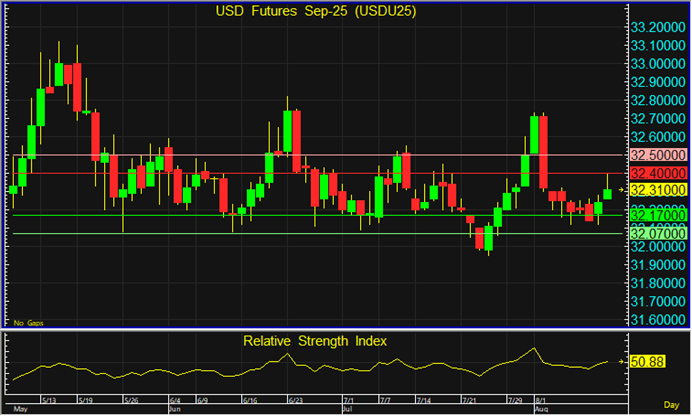
Task: Jump to the Jun month label
Action: pyautogui.click(x=174, y=410)
